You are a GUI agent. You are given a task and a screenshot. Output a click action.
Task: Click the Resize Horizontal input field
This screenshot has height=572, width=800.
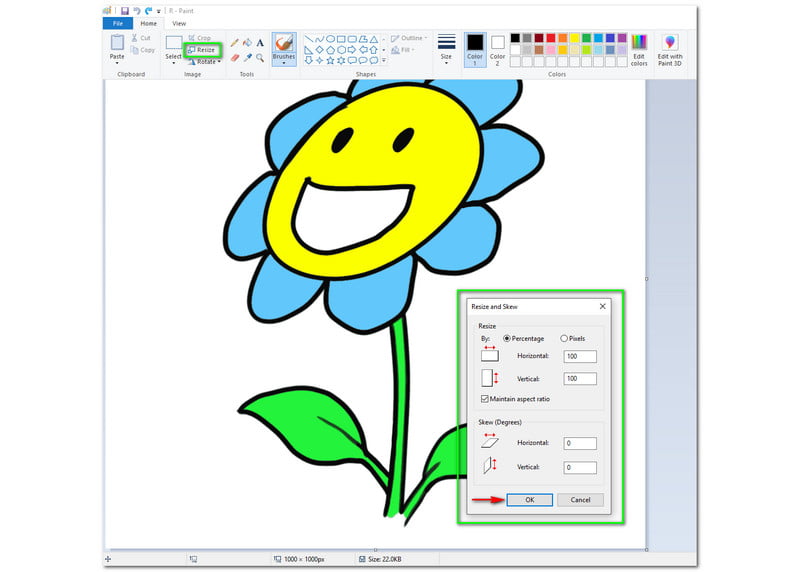(580, 356)
